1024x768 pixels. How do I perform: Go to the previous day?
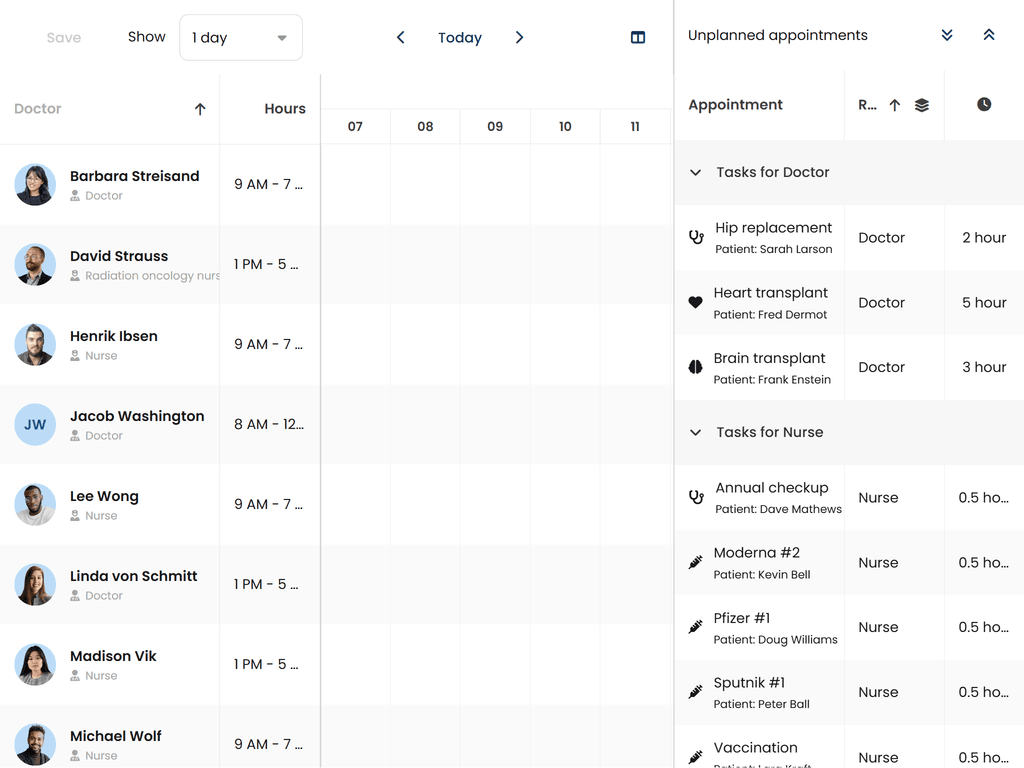pyautogui.click(x=401, y=38)
